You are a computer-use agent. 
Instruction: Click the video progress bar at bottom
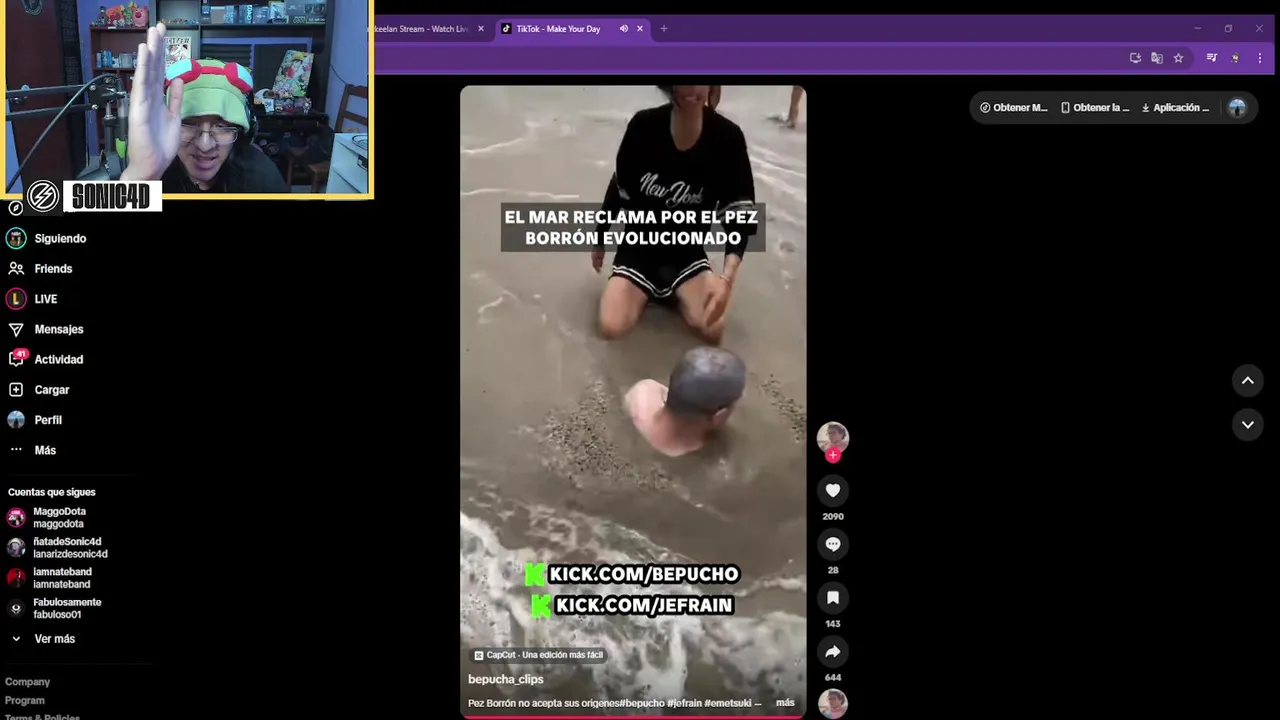tap(633, 716)
